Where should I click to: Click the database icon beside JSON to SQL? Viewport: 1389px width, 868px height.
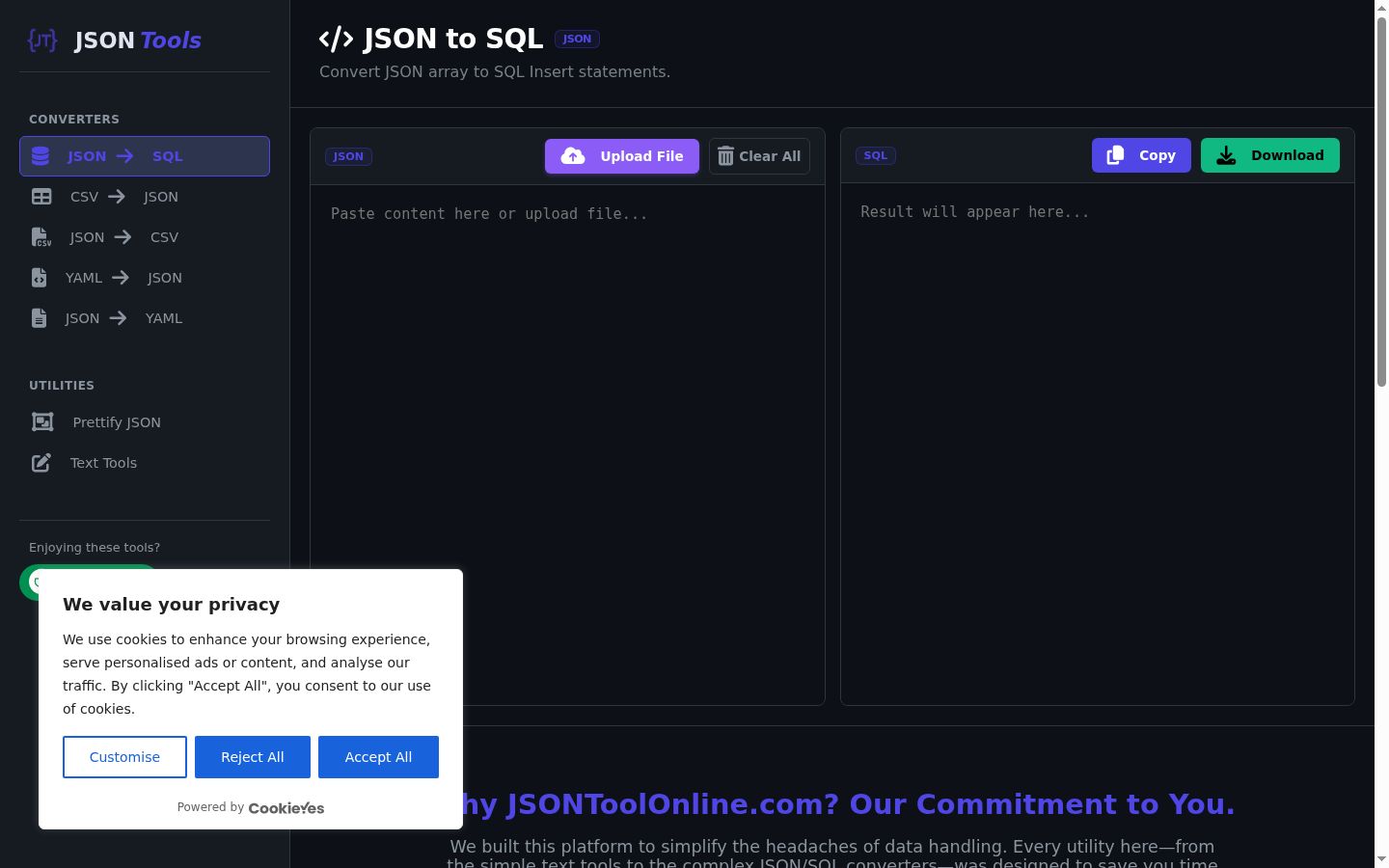41,156
